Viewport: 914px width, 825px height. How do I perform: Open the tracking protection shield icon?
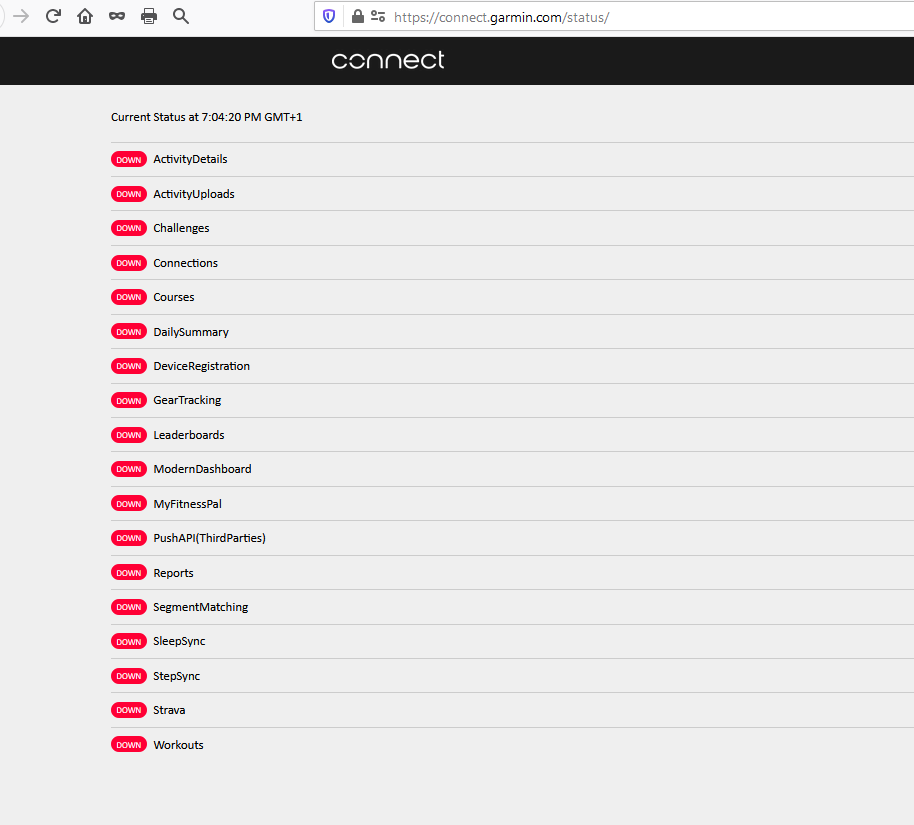329,16
